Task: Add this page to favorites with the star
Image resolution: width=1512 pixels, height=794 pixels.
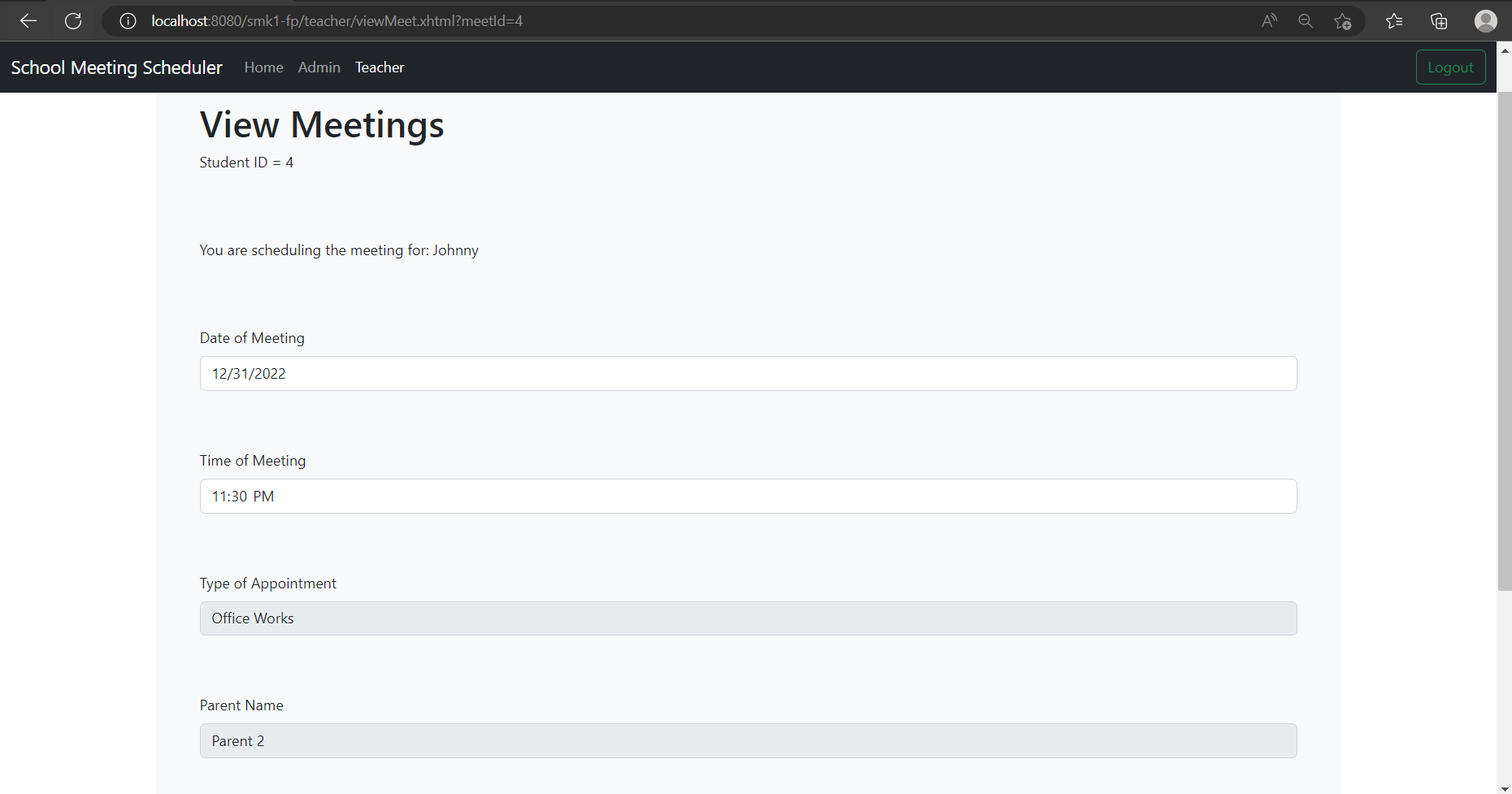Action: (1343, 20)
